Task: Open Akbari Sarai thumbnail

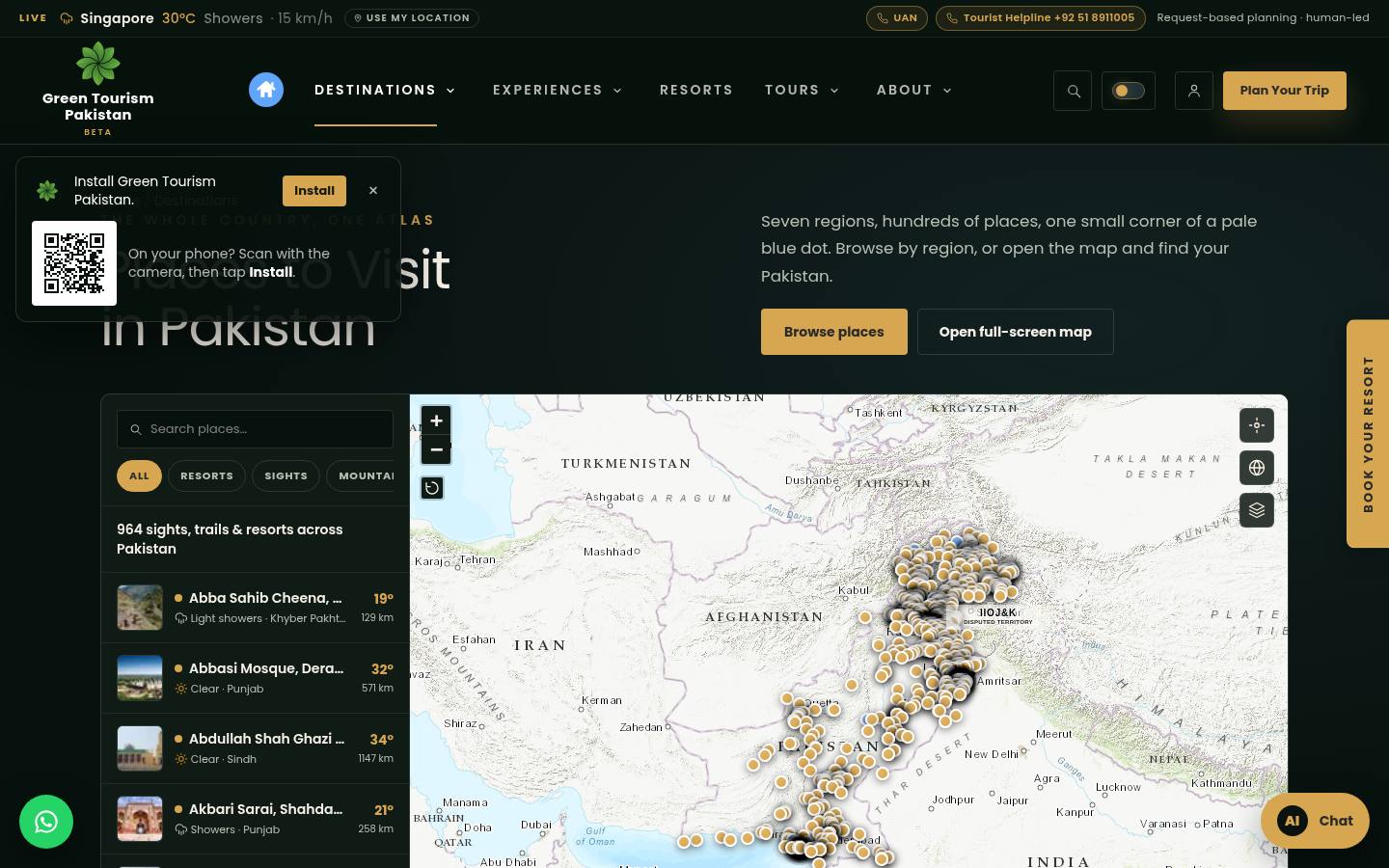Action: point(140,819)
